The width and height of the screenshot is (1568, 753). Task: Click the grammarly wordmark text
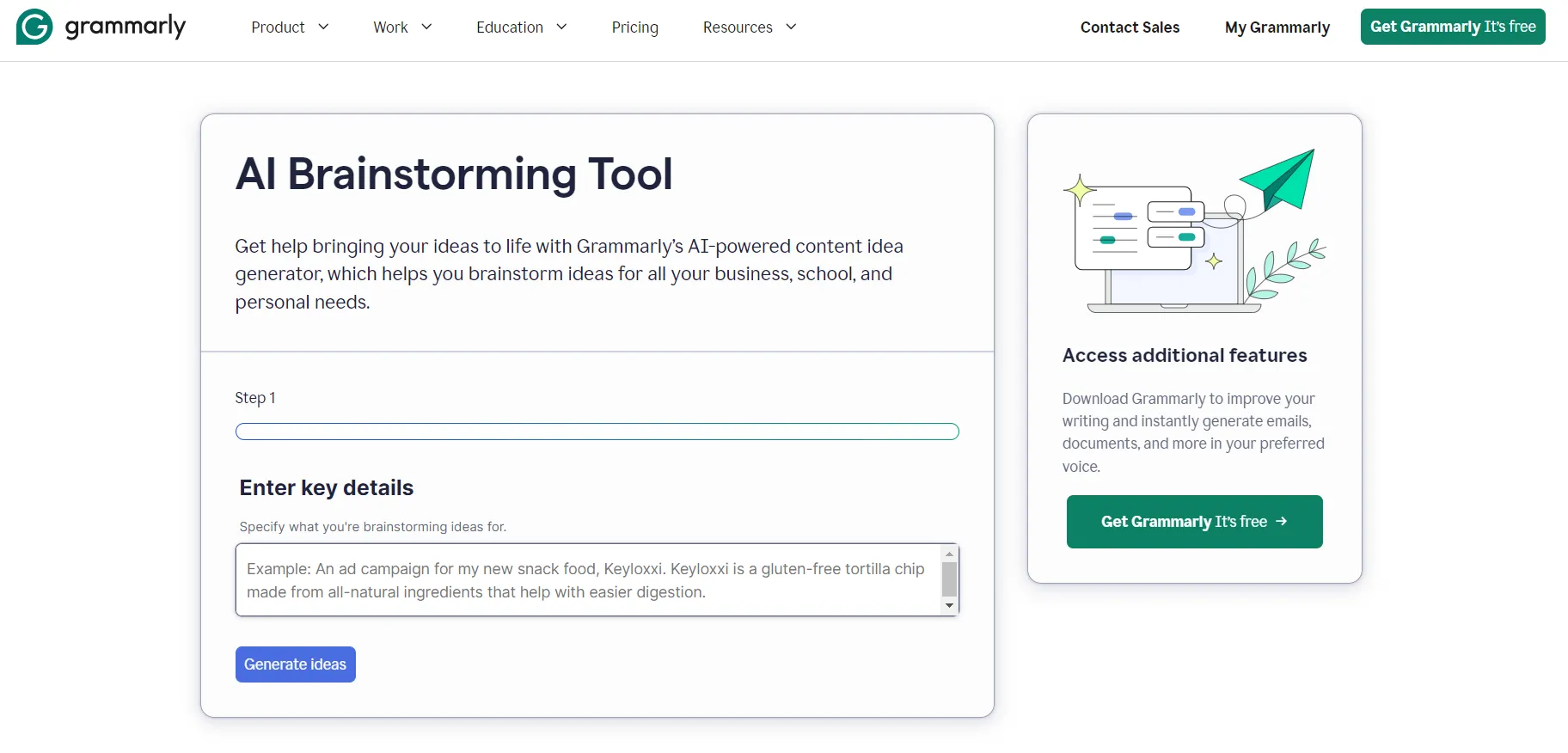click(x=126, y=28)
